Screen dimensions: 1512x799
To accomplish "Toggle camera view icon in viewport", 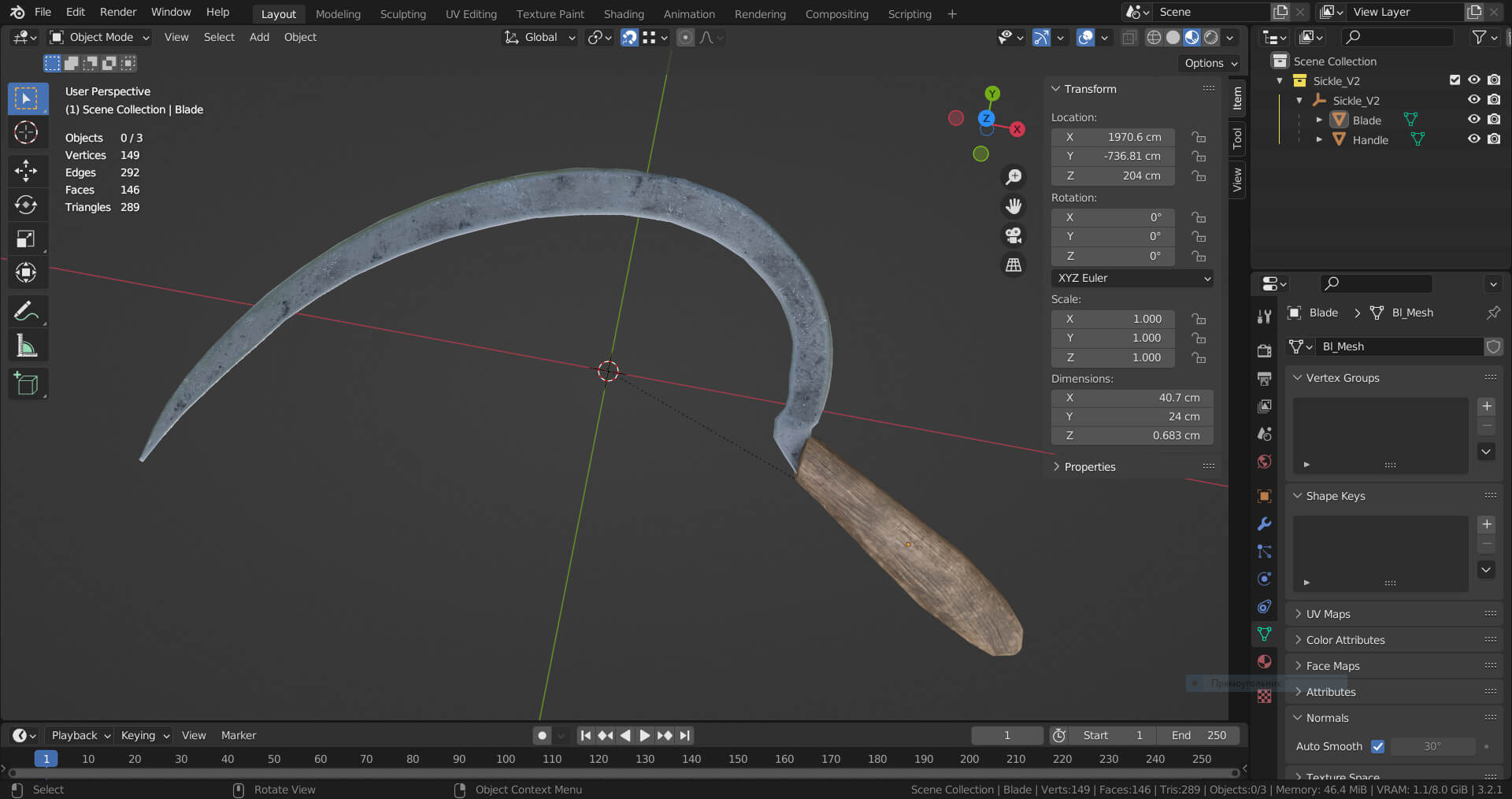I will pos(1014,235).
